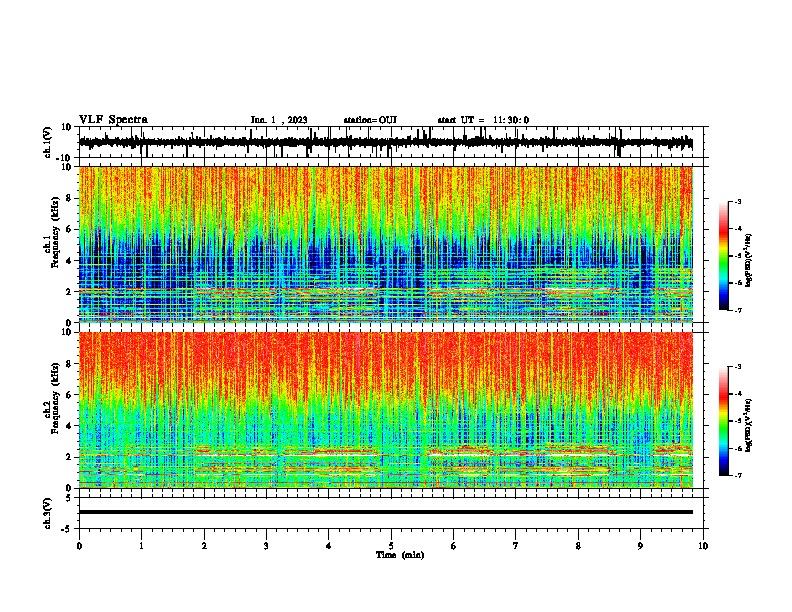
Task: Click the 'VLF Spectra' plot title
Action: coord(113,120)
